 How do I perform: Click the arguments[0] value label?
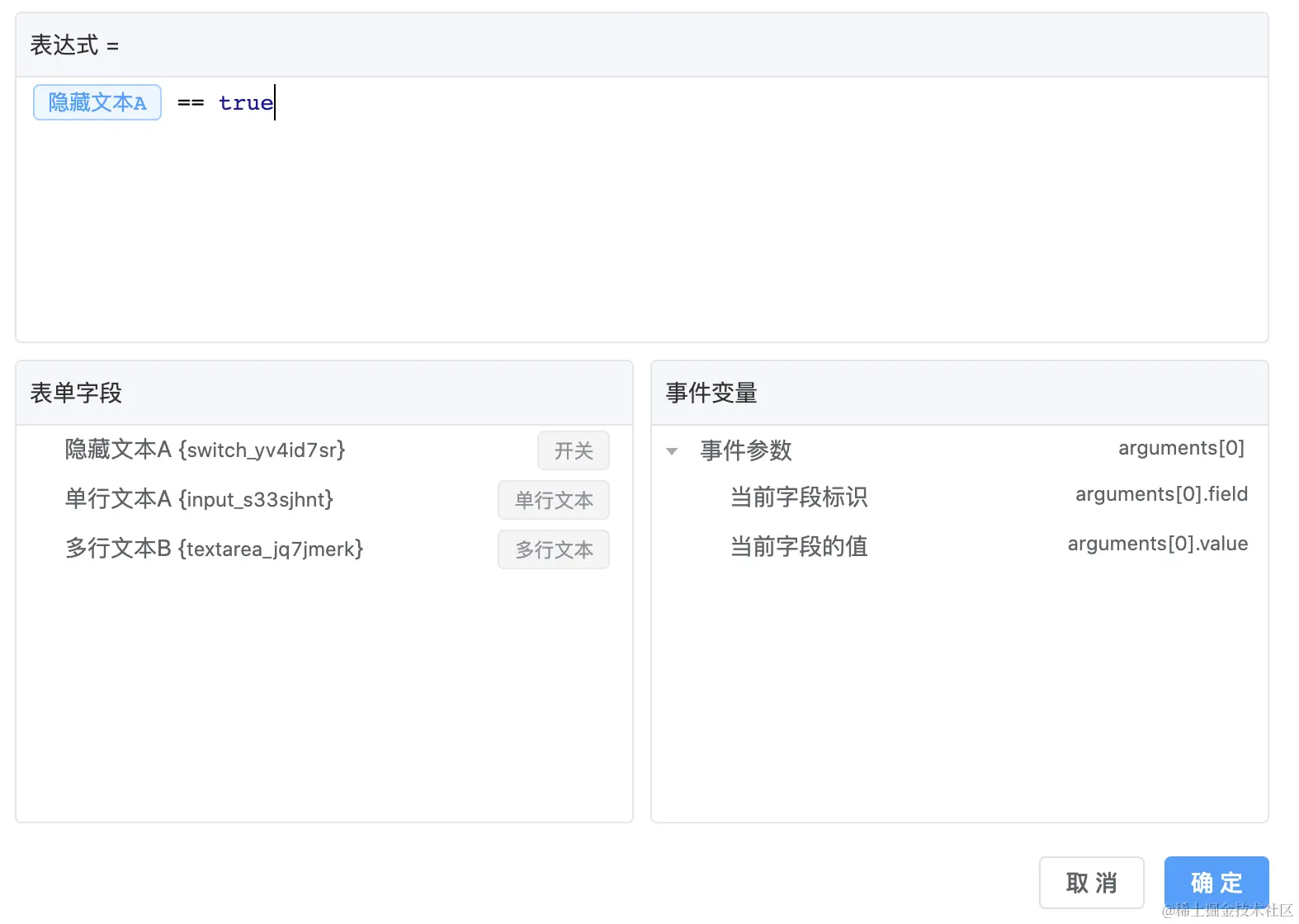[1181, 448]
